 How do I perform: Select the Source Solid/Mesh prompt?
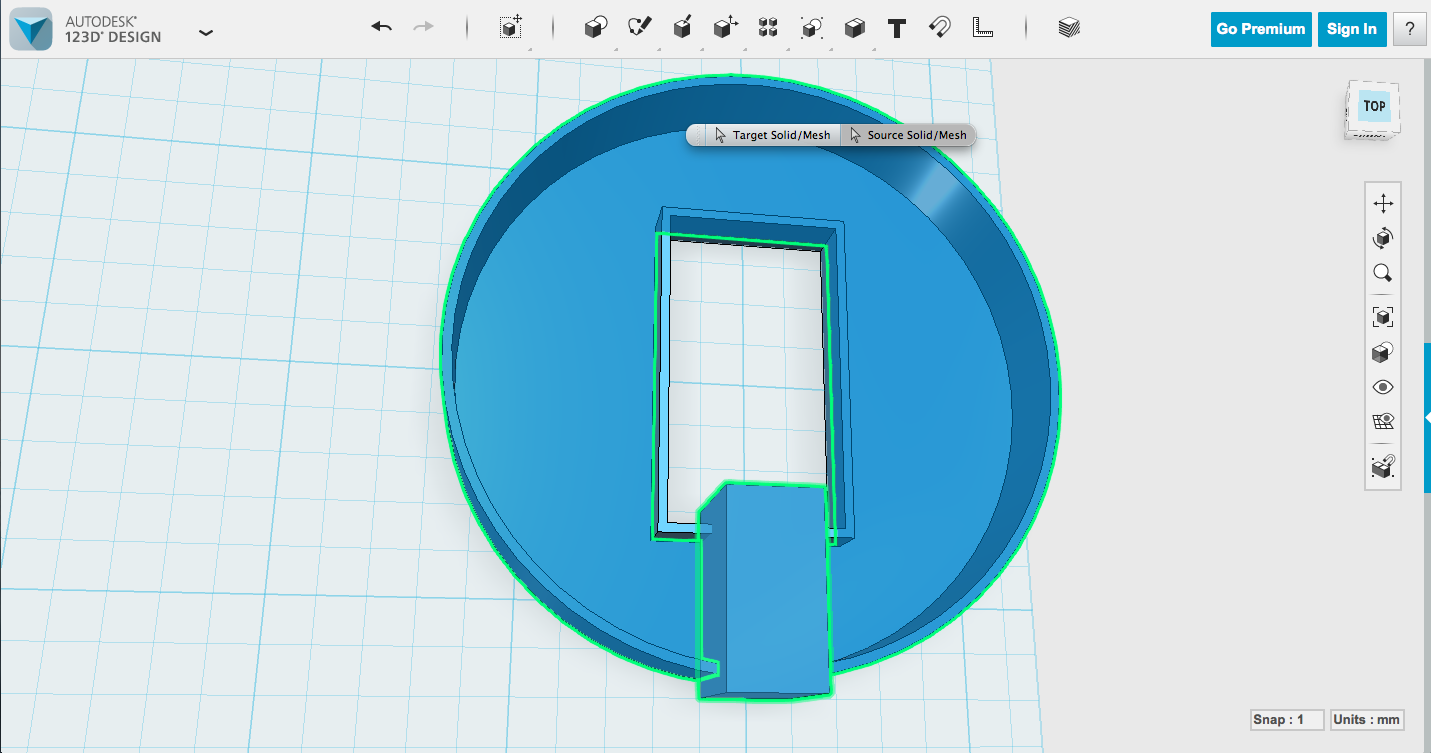click(x=909, y=135)
